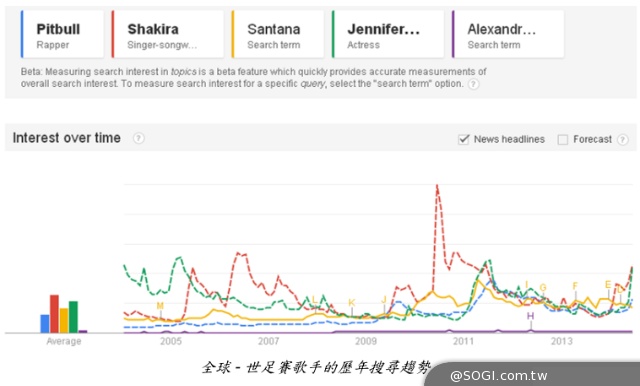Select the Shakira Singer-songwriter card
Screen dimensions: 640x386
167,35
